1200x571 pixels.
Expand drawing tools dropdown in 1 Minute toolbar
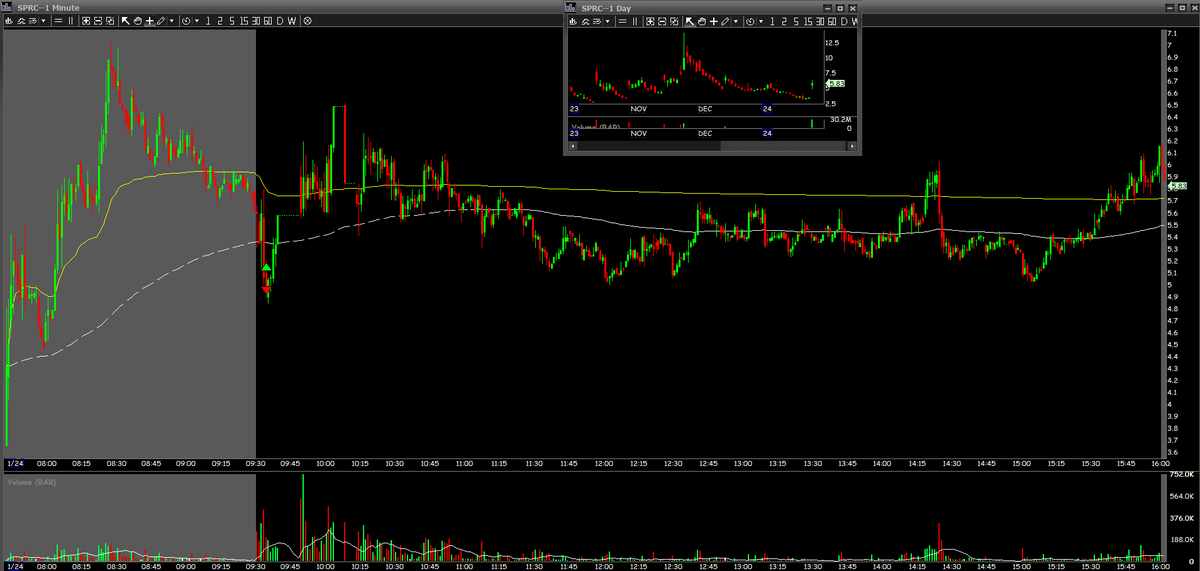coord(172,20)
